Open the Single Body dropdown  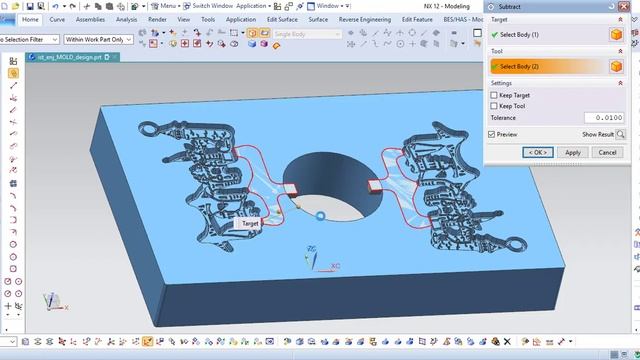(x=307, y=34)
